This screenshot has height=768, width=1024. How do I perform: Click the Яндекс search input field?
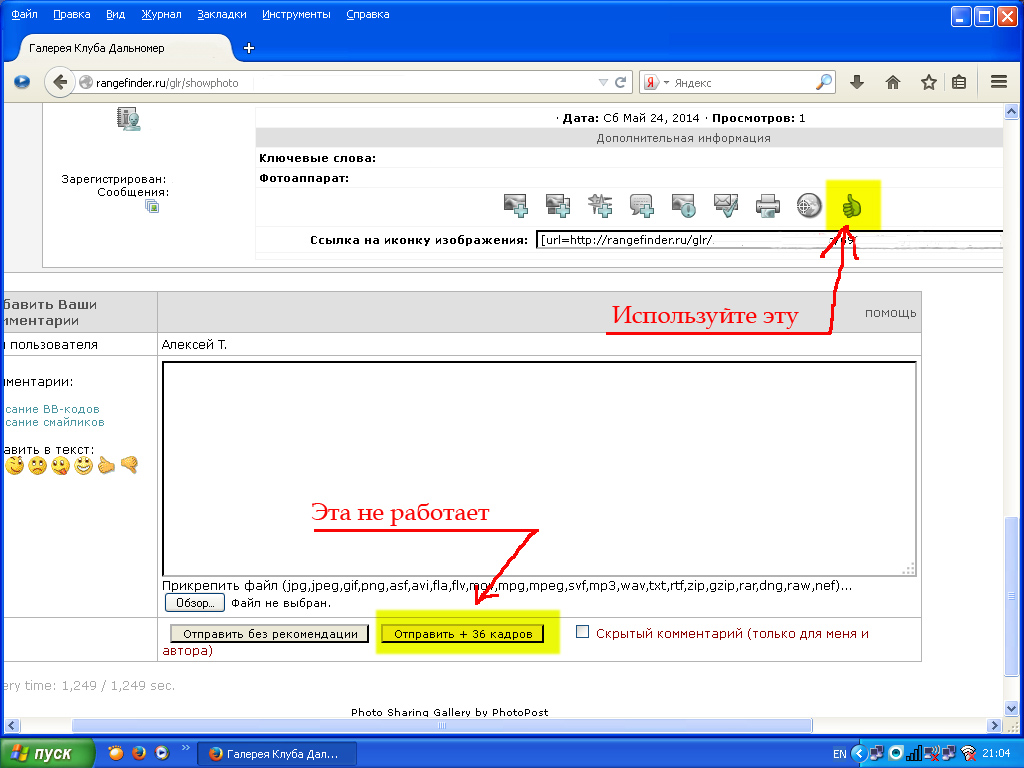pyautogui.click(x=743, y=82)
